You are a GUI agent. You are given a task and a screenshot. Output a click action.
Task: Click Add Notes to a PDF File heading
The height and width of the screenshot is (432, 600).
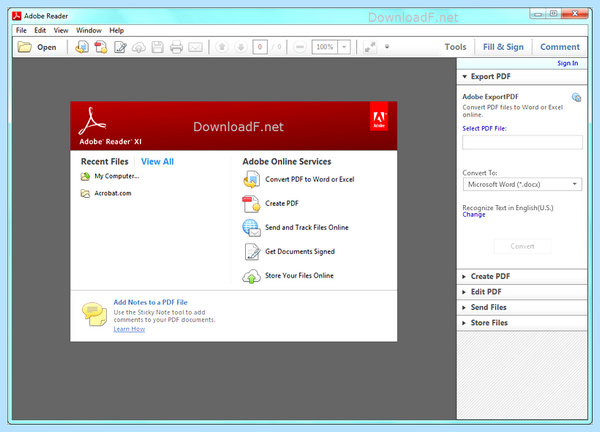pos(150,302)
